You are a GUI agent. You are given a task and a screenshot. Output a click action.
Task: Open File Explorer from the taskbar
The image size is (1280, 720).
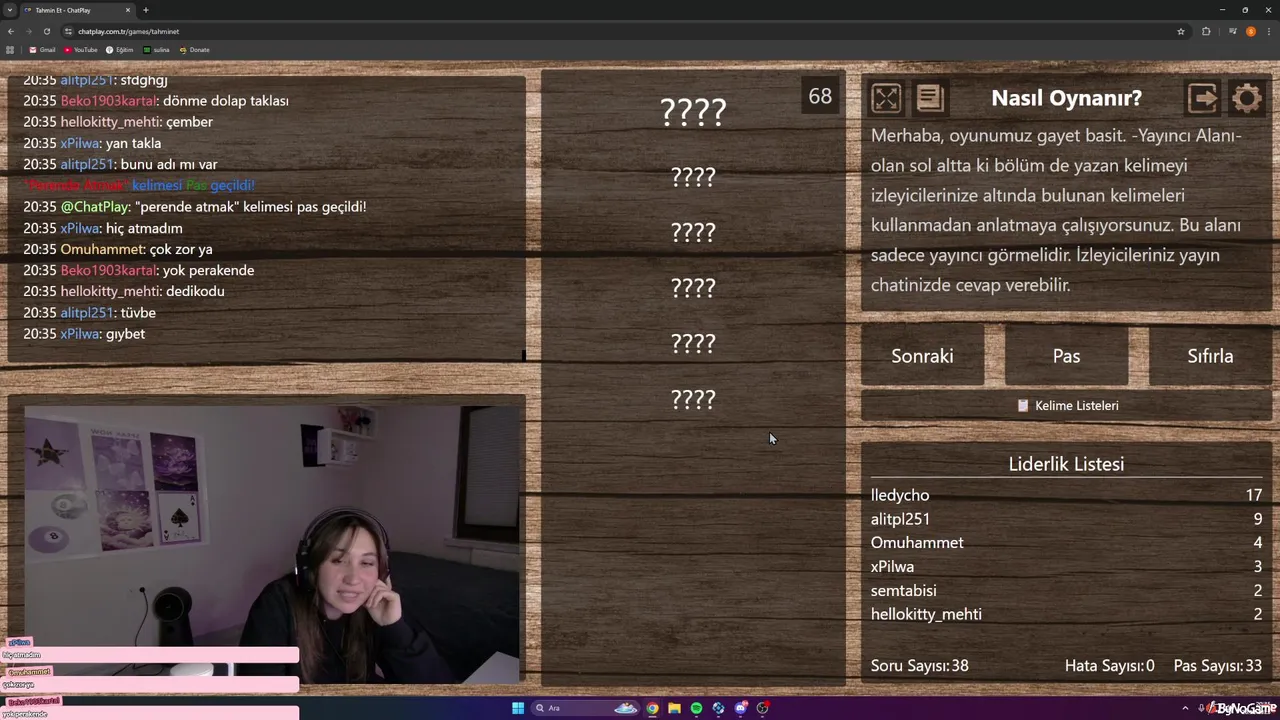coord(674,708)
